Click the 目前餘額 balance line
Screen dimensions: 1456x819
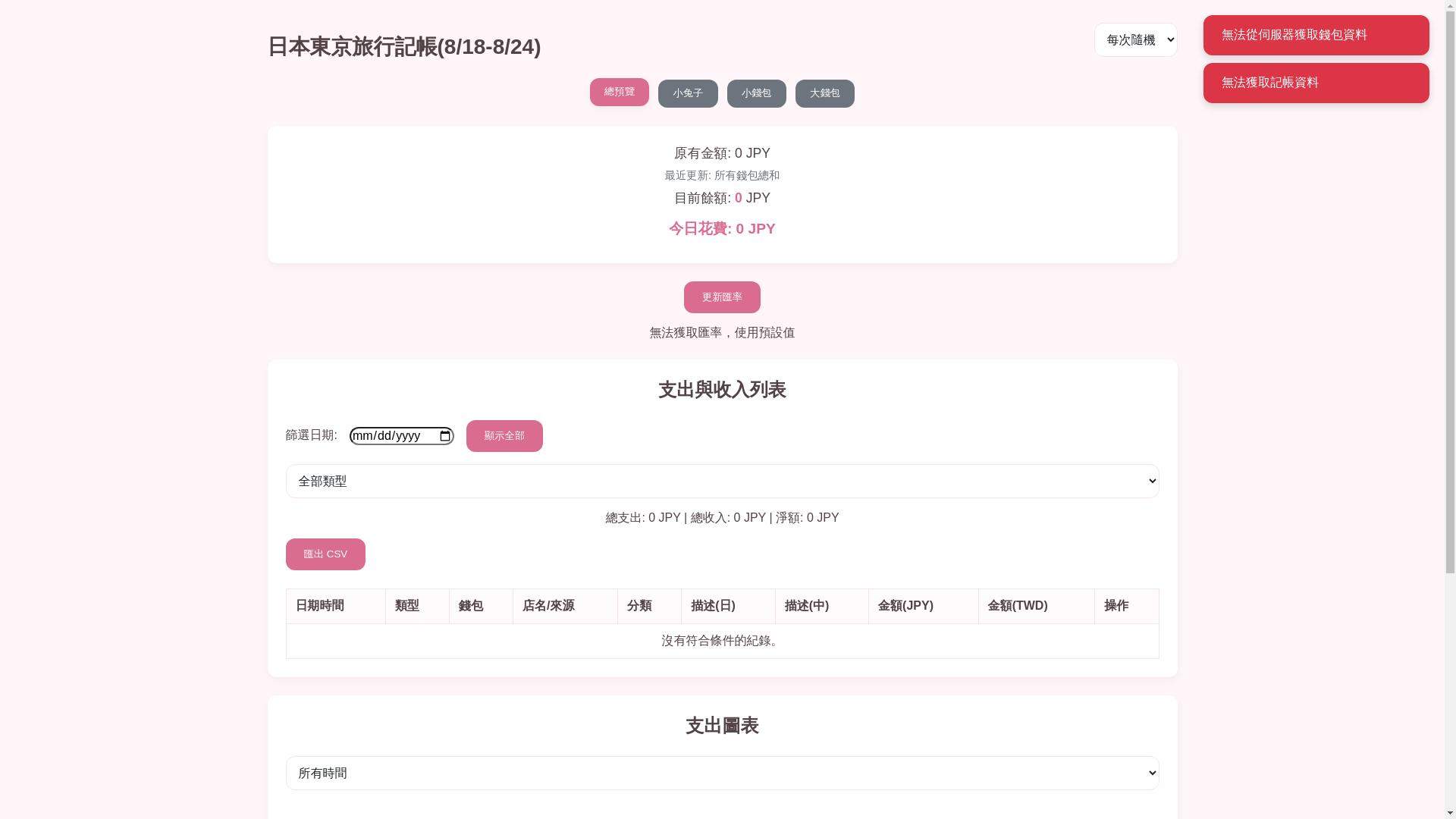[x=722, y=198]
